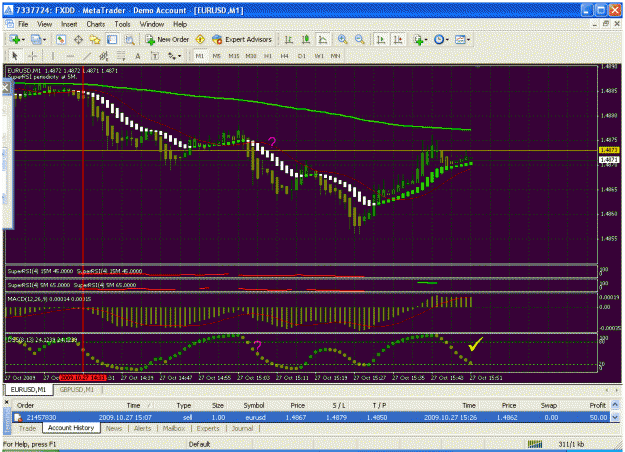This screenshot has height=452, width=625.
Task: Switch to W1 timeframe
Action: point(319,56)
